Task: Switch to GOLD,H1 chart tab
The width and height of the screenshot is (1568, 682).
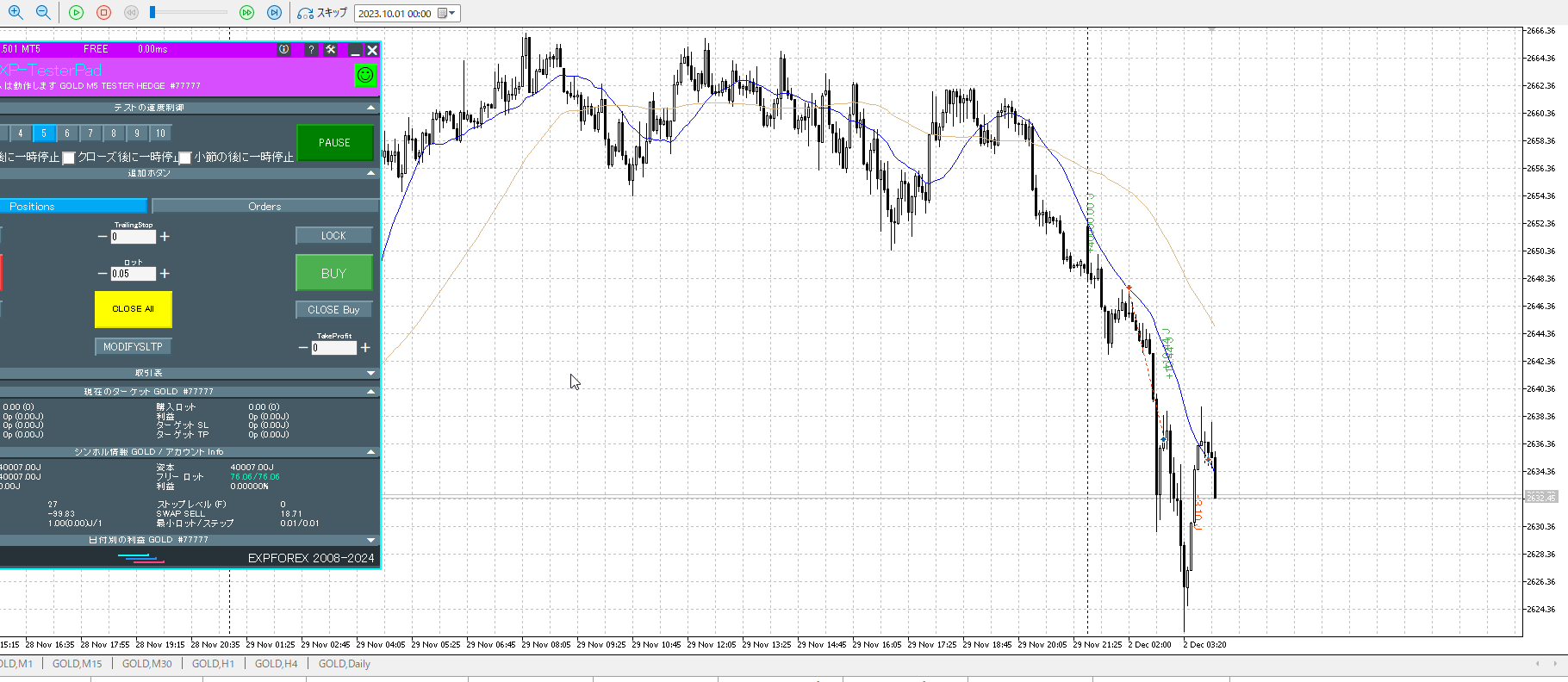Action: 213,664
